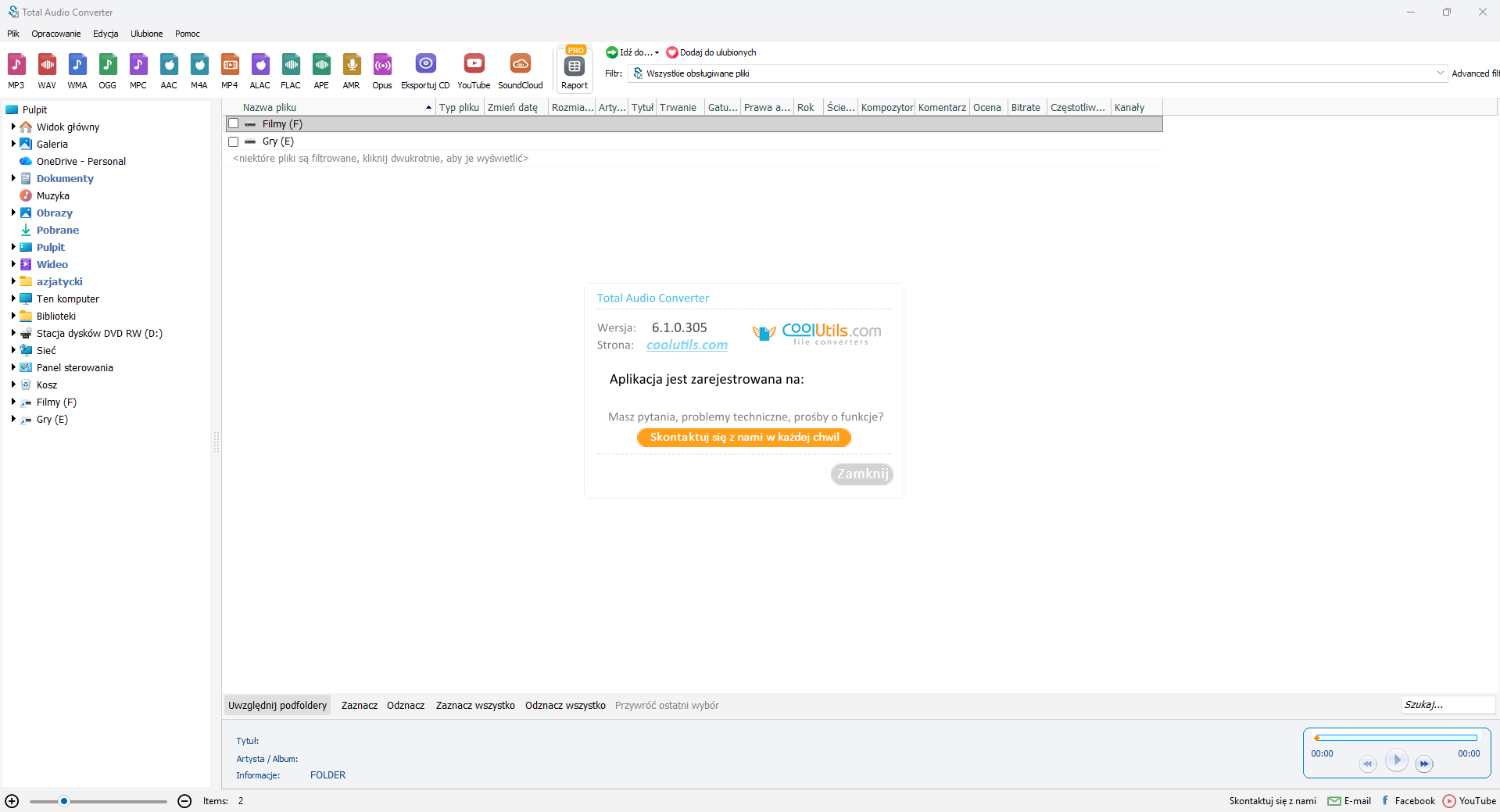This screenshot has width=1500, height=812.
Task: Choose MPC format icon
Action: (138, 71)
